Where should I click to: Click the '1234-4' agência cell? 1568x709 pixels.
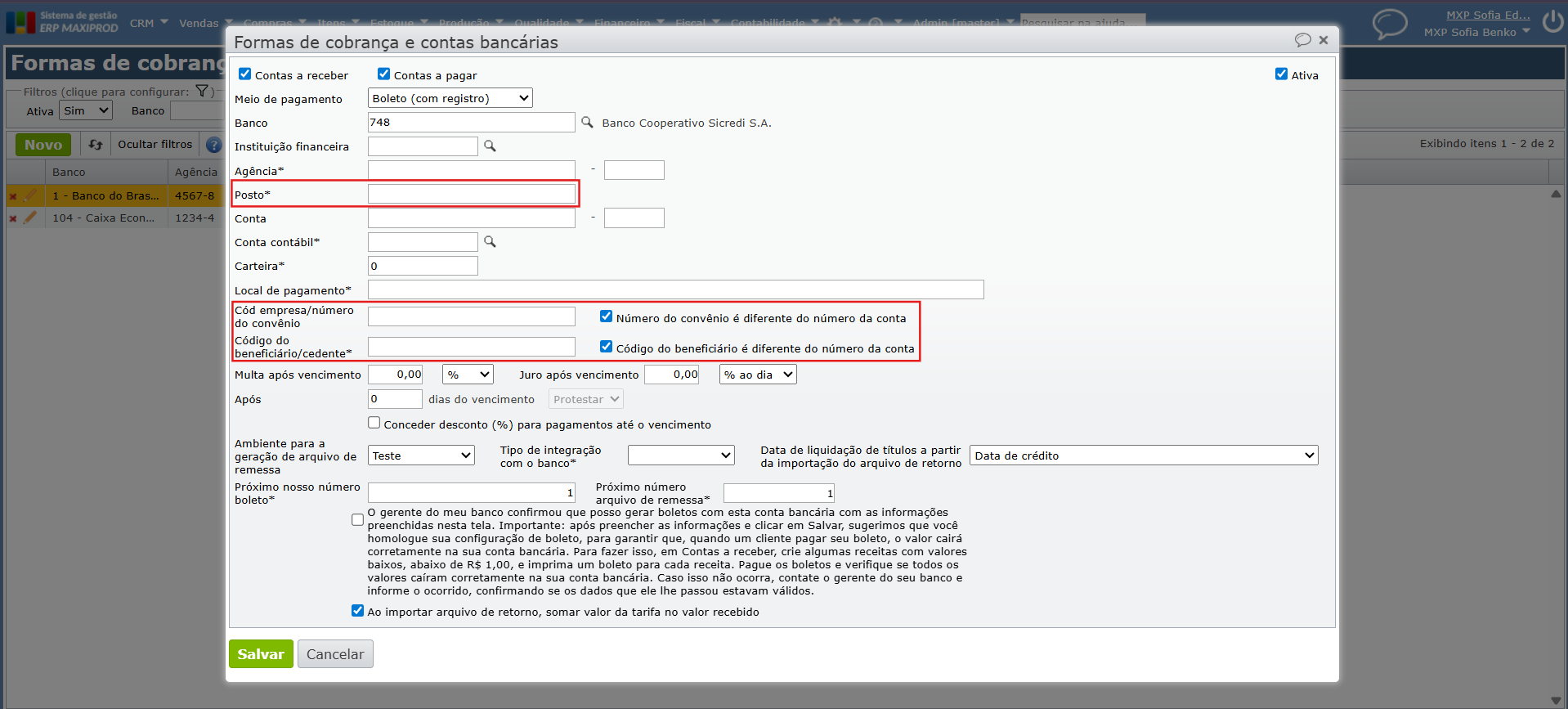point(195,218)
